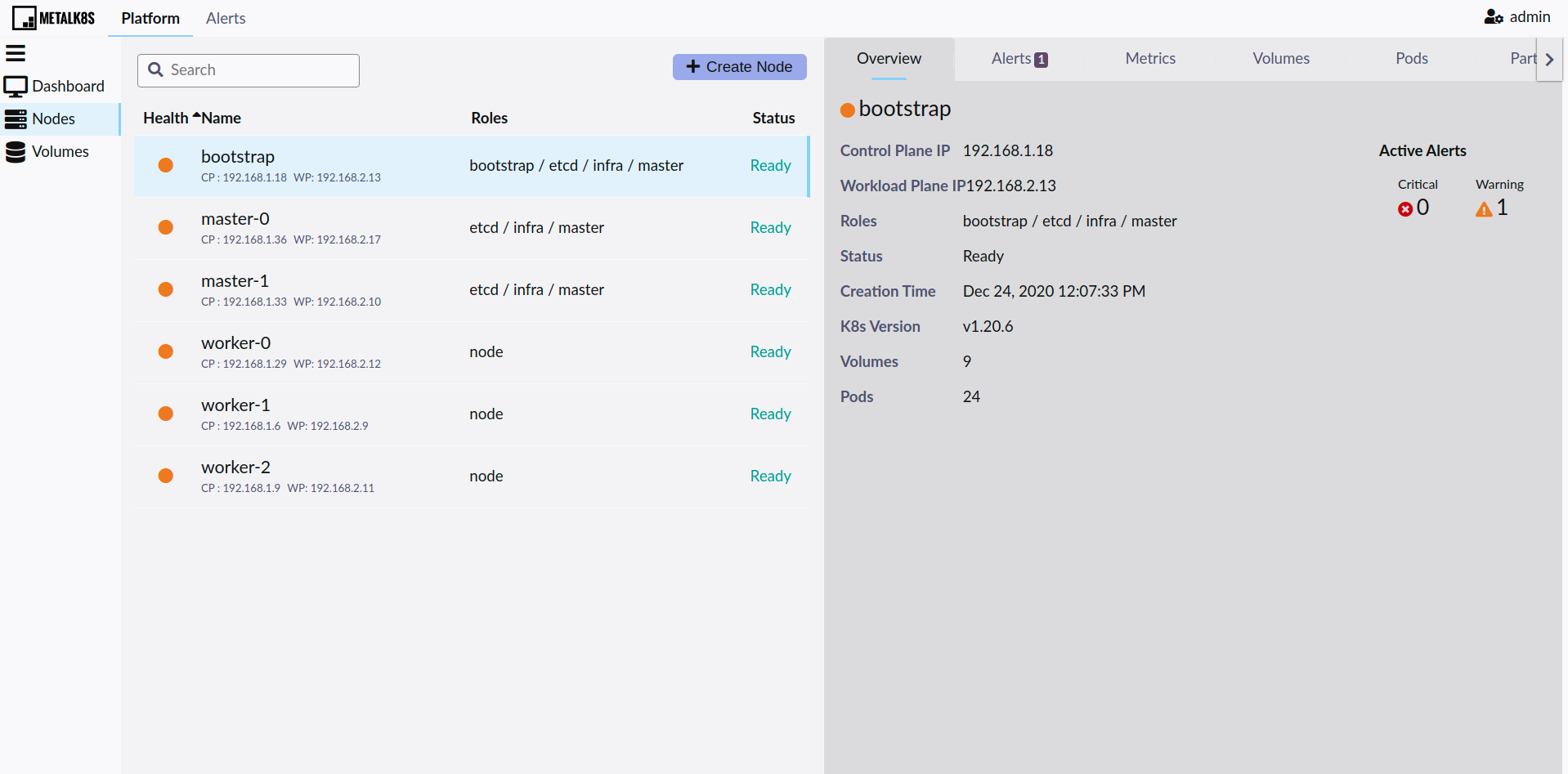The image size is (1568, 774).
Task: Click the Critical alerts count 0
Action: [x=1422, y=208]
